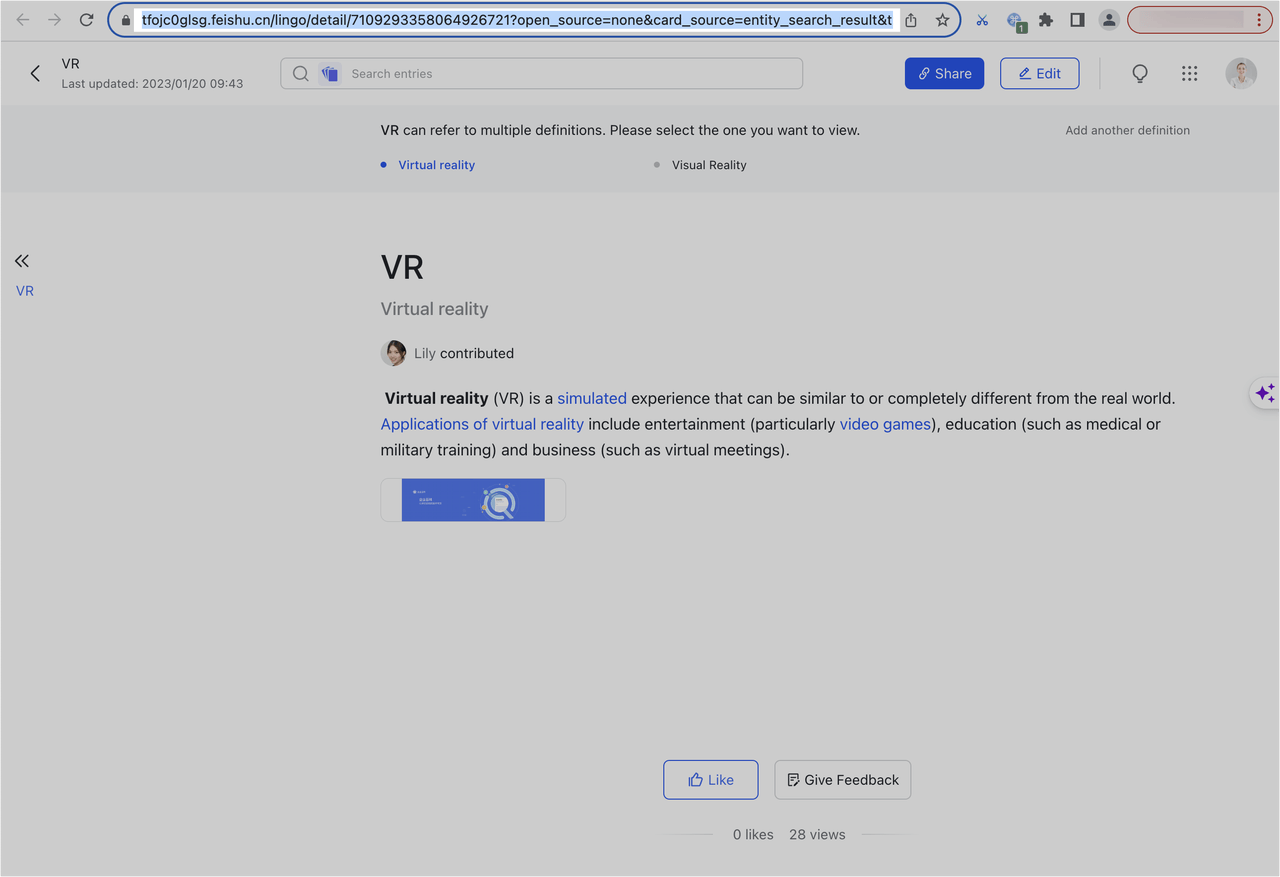1280x877 pixels.
Task: Select the Virtual reality definition
Action: click(x=436, y=165)
